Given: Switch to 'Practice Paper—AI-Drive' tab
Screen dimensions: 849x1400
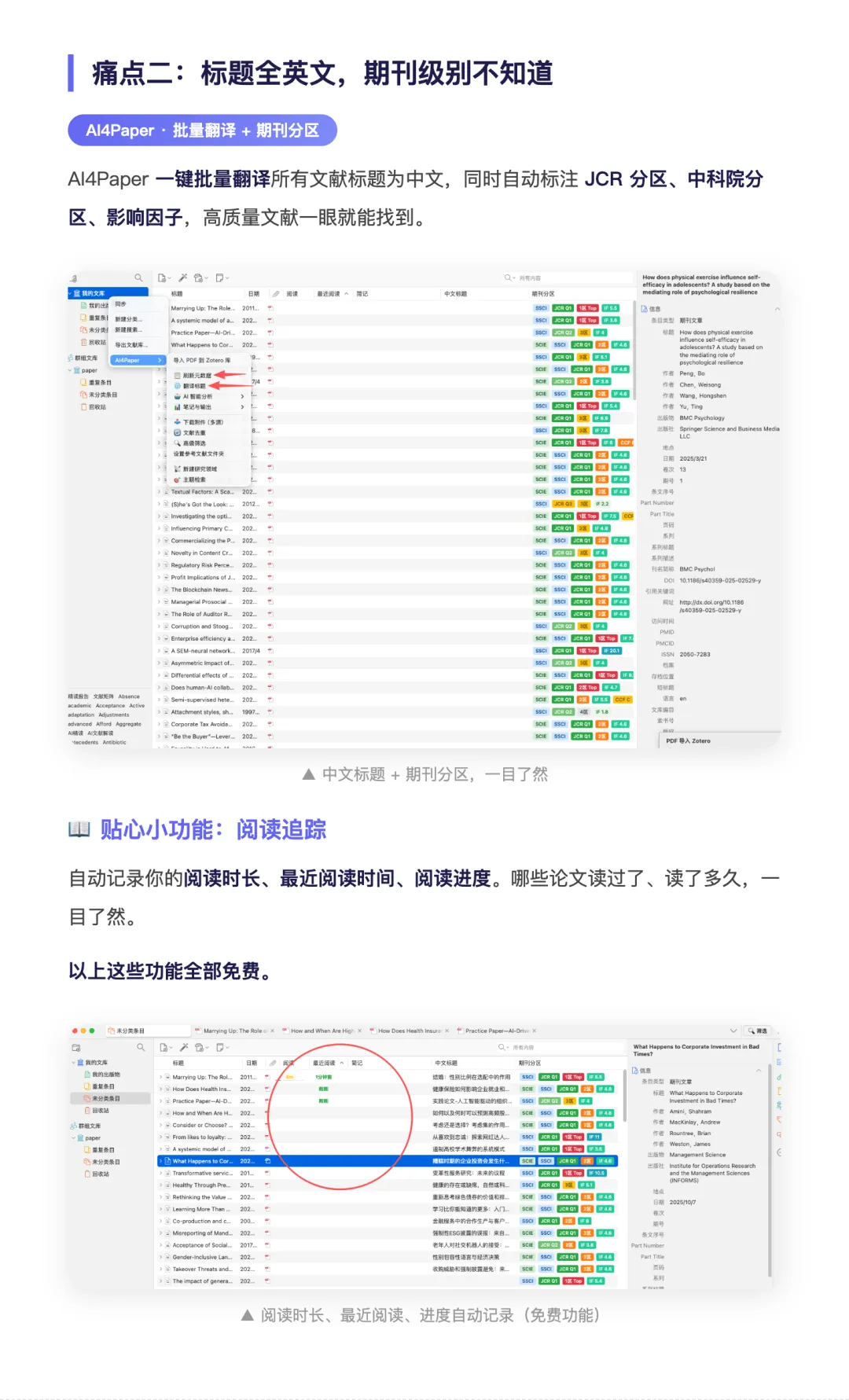Looking at the screenshot, I should [496, 1031].
